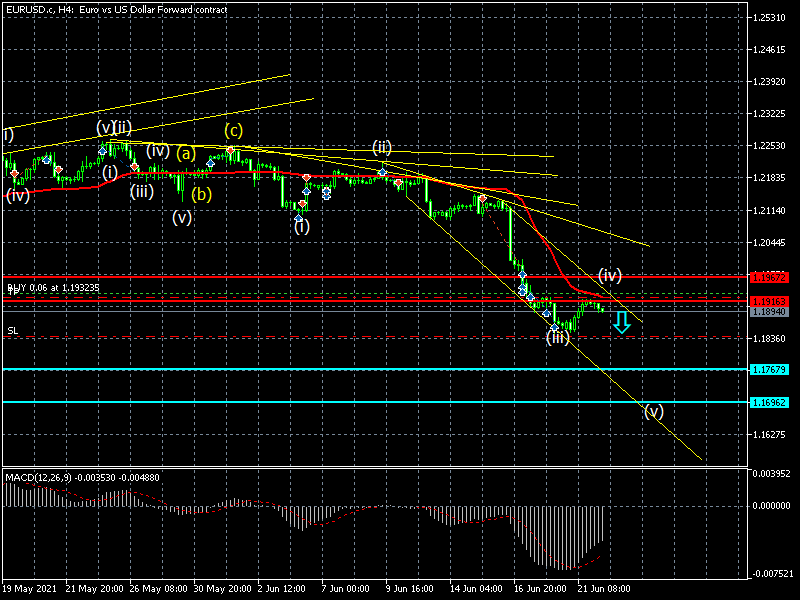Select the (ii) wave label near 9 Jun

coord(382,147)
